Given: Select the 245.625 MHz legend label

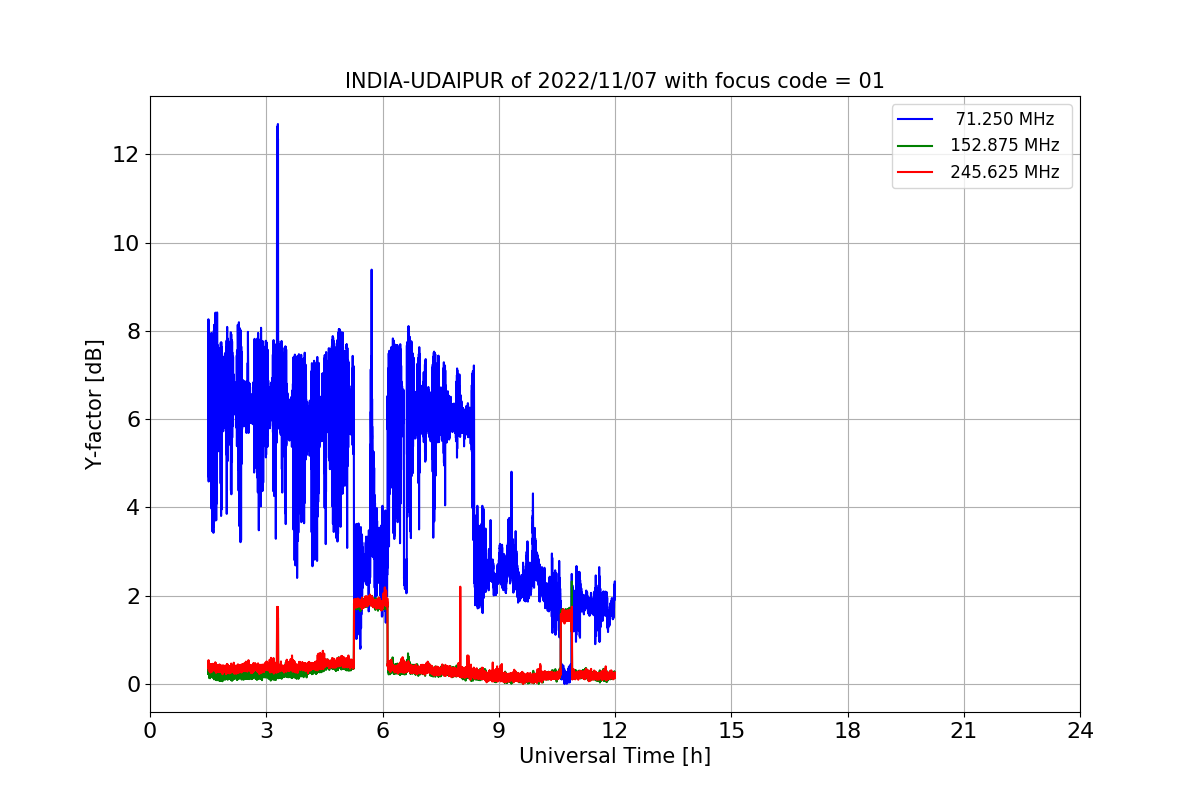Looking at the screenshot, I should tap(1005, 172).
